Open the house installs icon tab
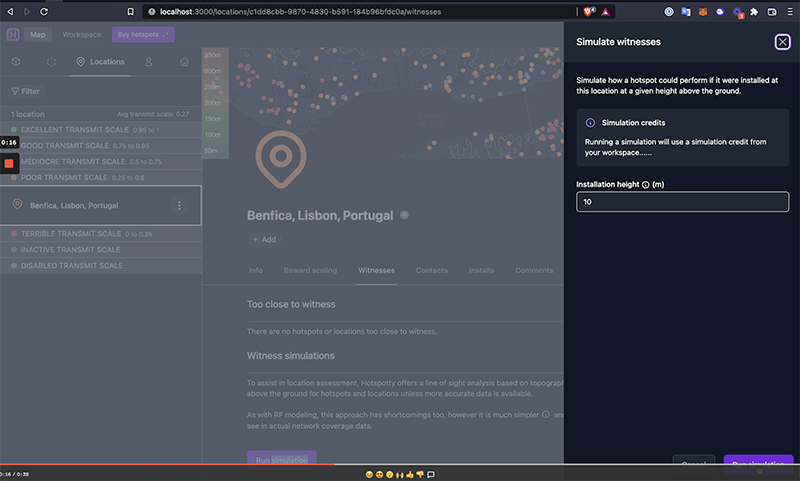The width and height of the screenshot is (800, 481). 184,62
